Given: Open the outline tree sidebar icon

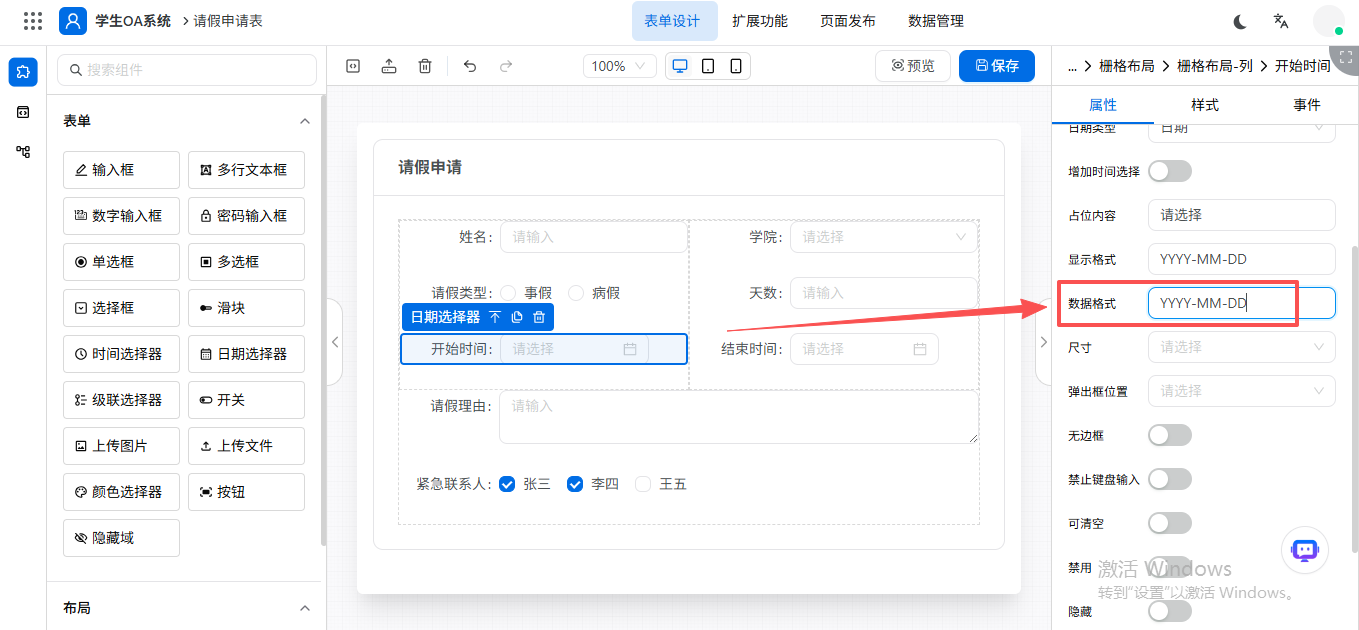Looking at the screenshot, I should coord(23,152).
